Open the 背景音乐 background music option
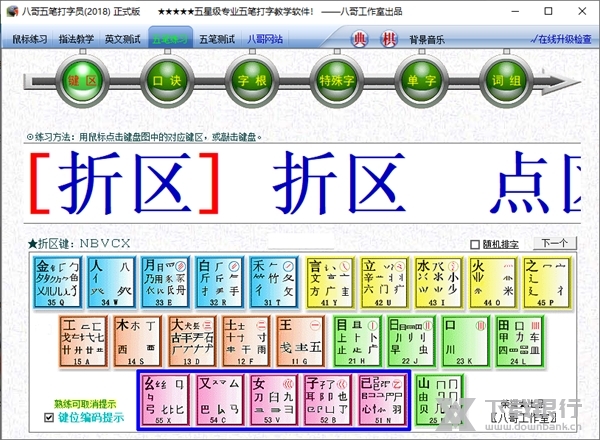 coord(427,39)
